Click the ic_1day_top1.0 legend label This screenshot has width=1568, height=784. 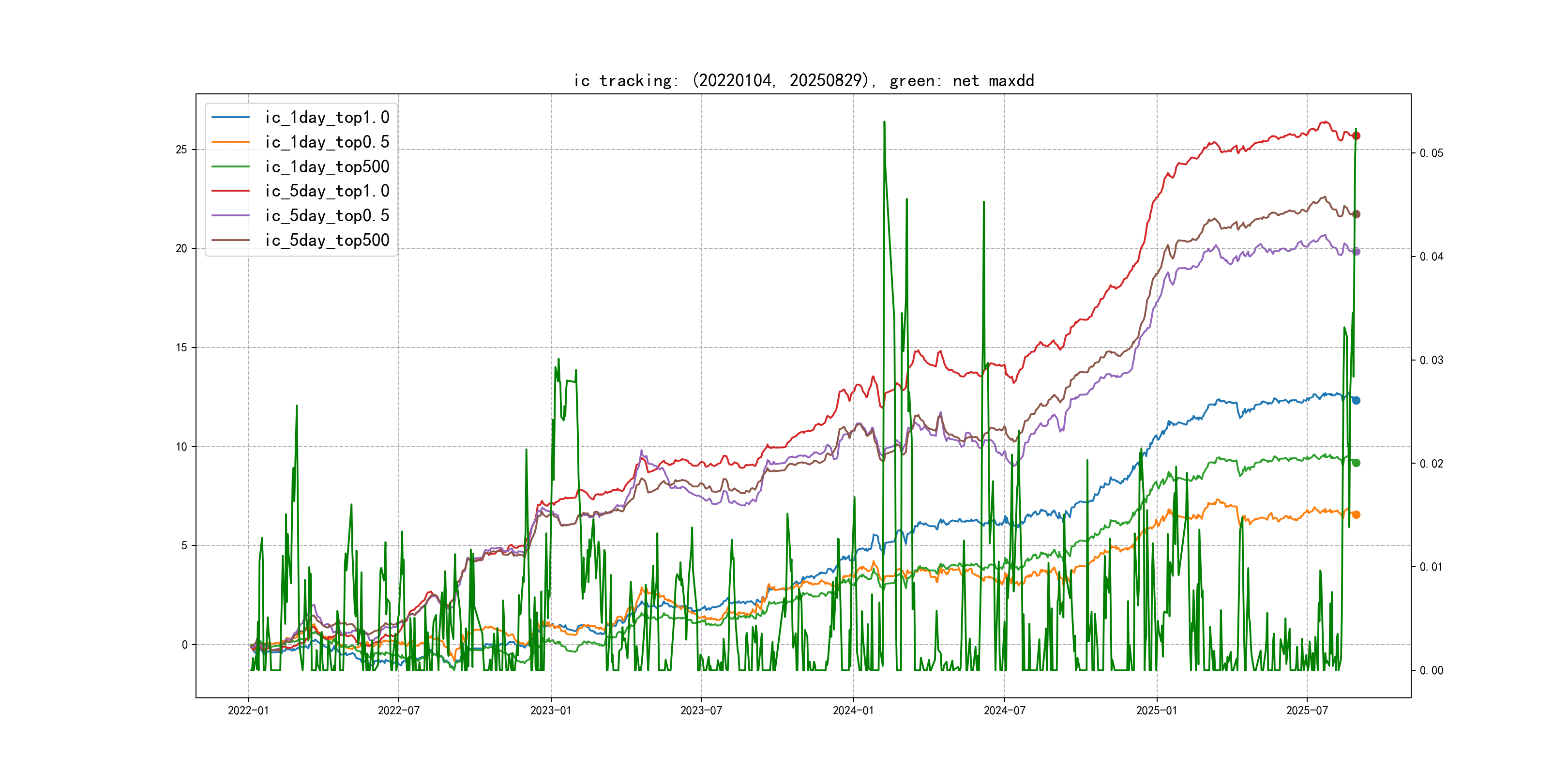[327, 118]
